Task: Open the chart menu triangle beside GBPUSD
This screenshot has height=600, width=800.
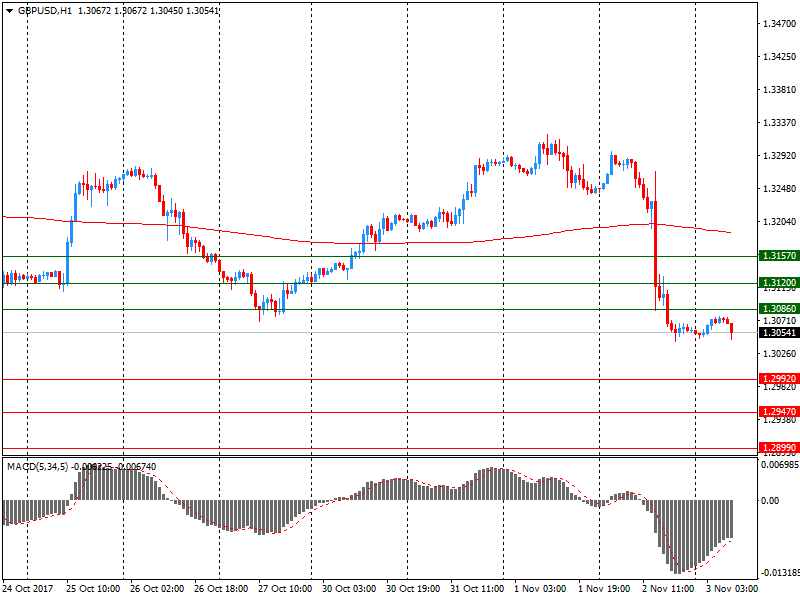Action: [x=9, y=11]
